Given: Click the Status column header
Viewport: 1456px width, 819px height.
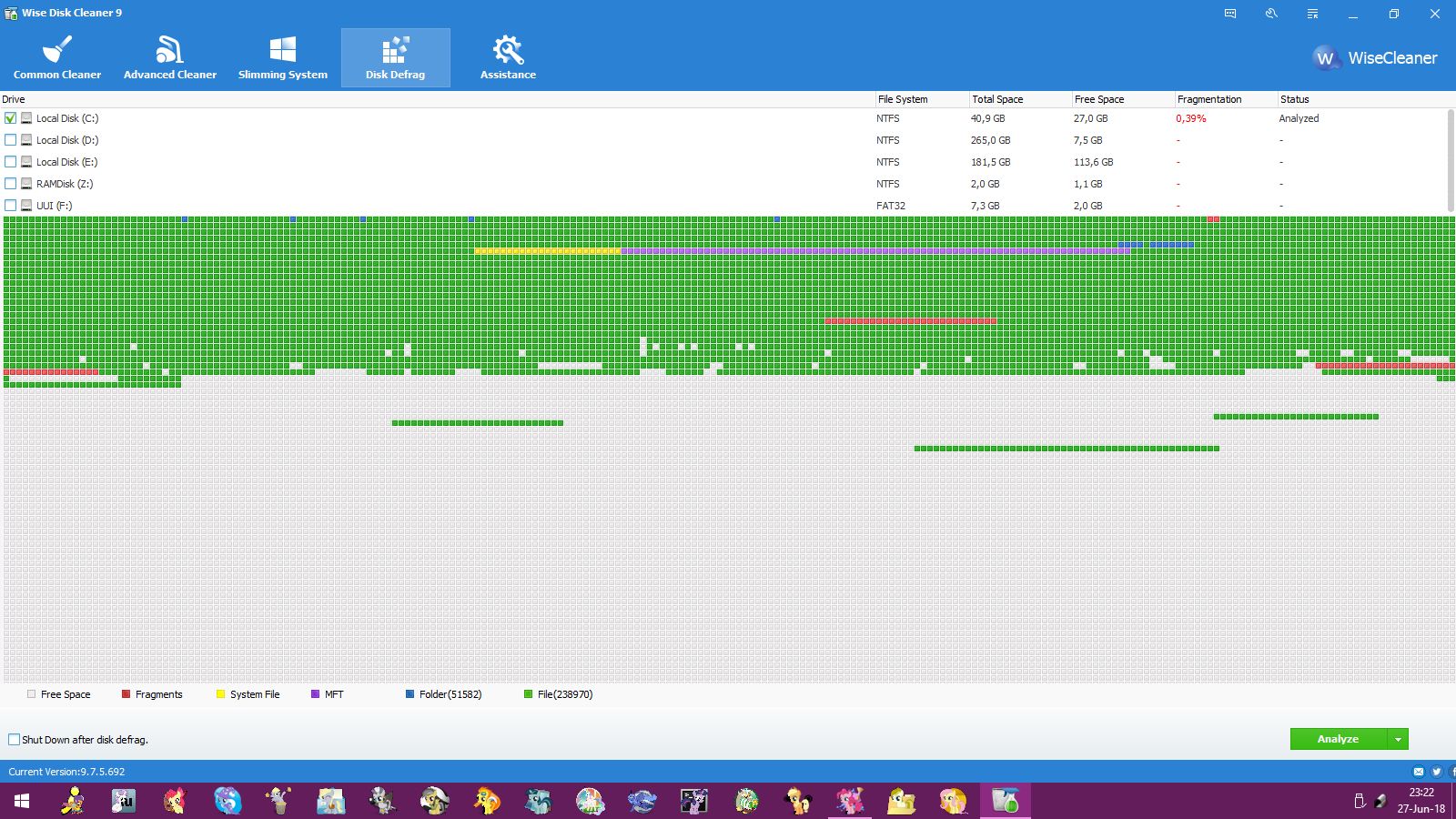Looking at the screenshot, I should coord(1365,99).
